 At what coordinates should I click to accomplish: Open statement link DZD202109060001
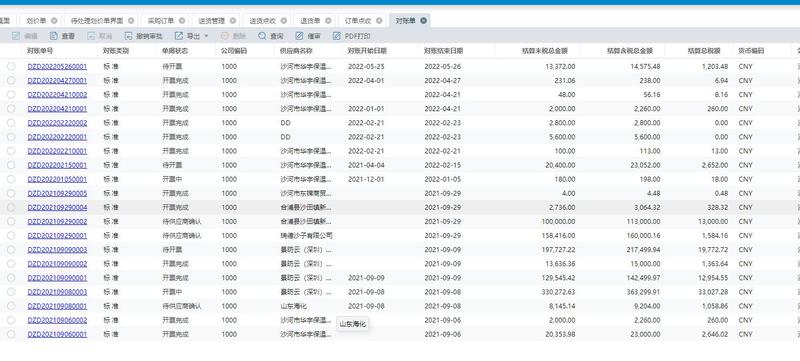pyautogui.click(x=57, y=334)
